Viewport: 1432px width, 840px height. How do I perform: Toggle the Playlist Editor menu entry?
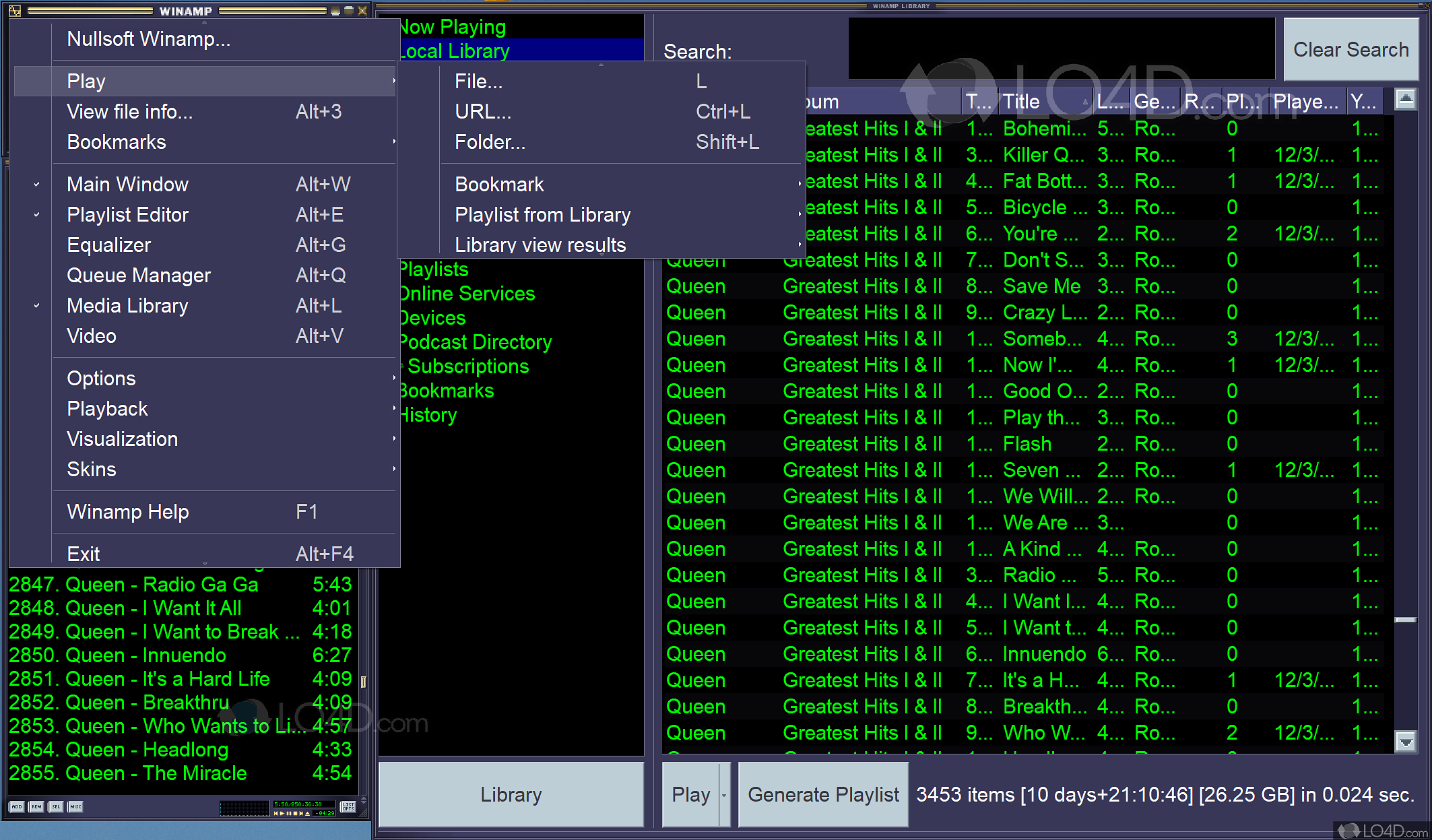pos(128,214)
